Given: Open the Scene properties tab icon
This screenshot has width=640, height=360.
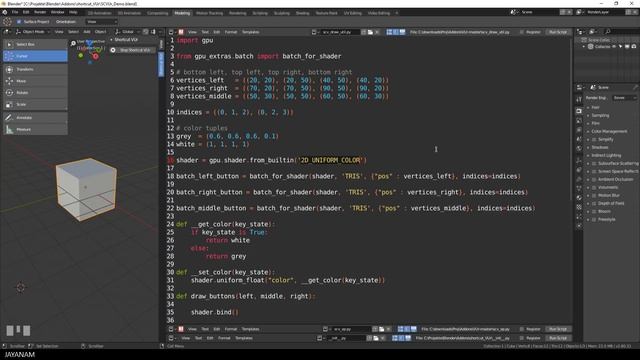Looking at the screenshot, I should (x=579, y=139).
